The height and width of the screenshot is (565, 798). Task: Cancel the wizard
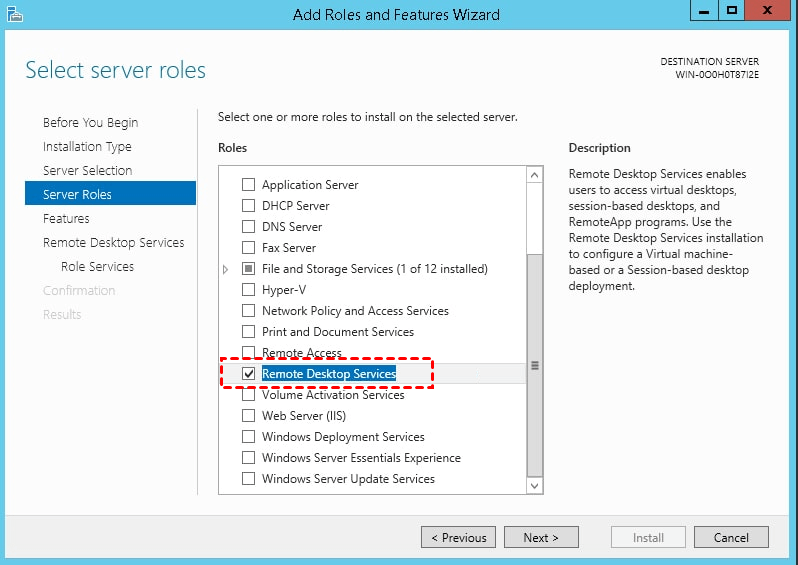pos(731,537)
